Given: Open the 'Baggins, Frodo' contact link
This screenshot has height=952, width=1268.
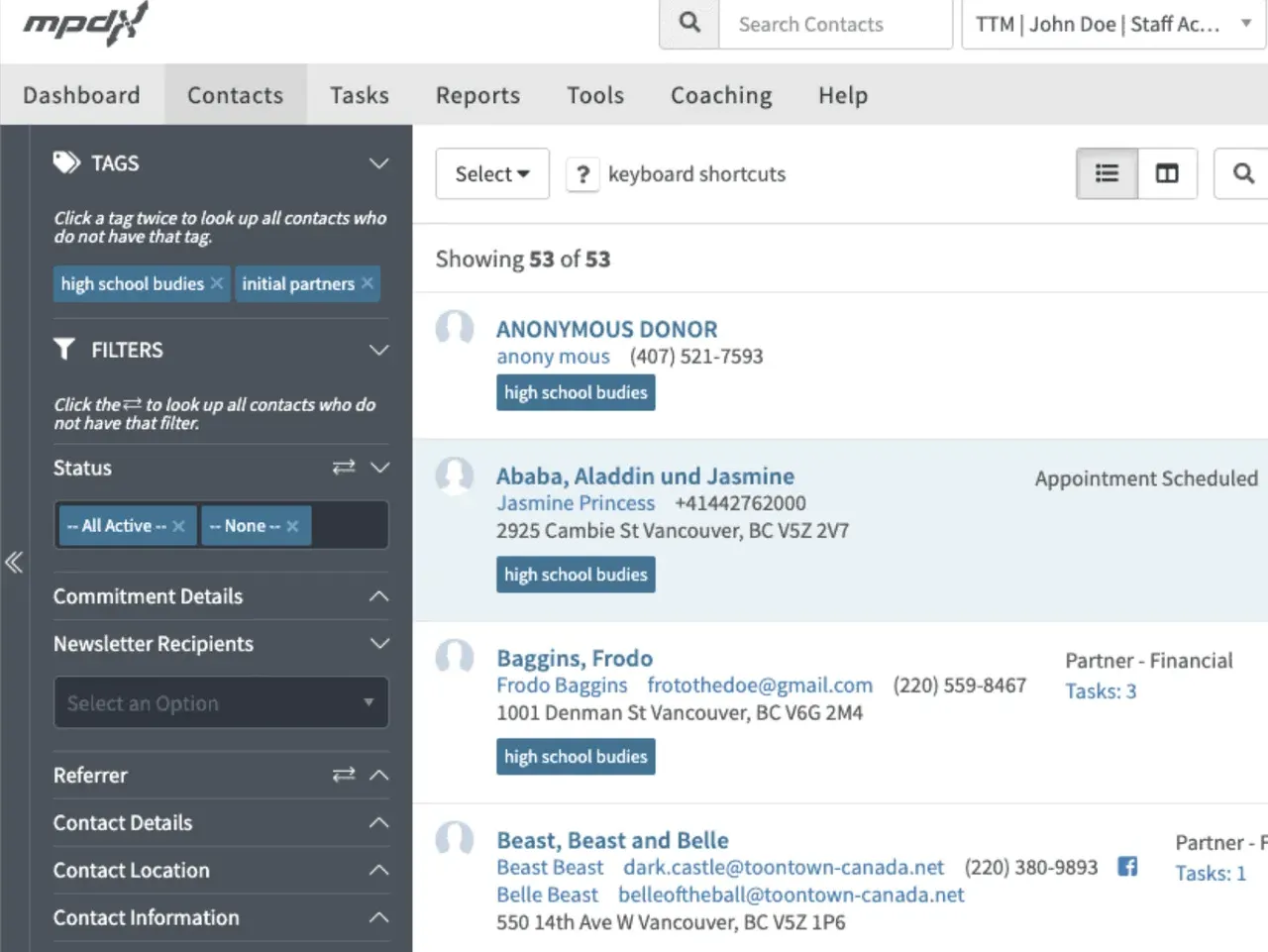Looking at the screenshot, I should click(575, 659).
